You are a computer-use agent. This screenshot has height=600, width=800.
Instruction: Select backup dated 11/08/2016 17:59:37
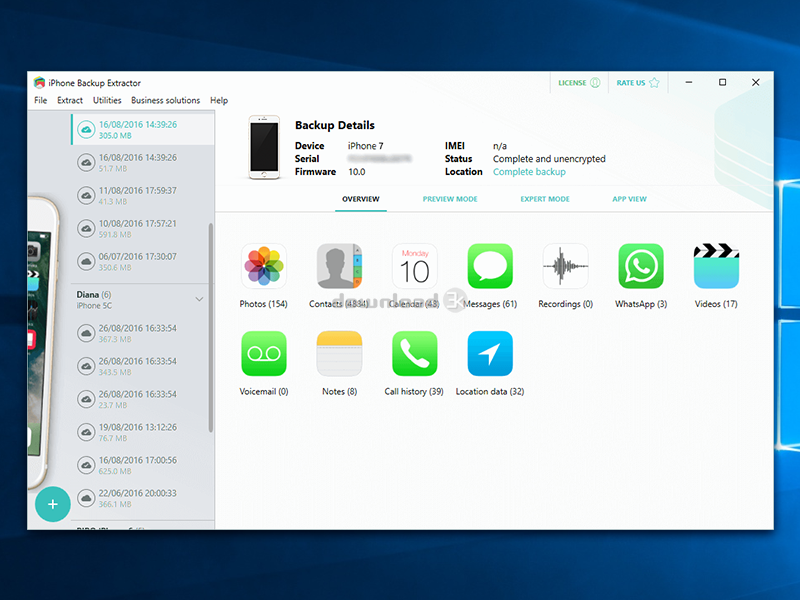[x=143, y=196]
